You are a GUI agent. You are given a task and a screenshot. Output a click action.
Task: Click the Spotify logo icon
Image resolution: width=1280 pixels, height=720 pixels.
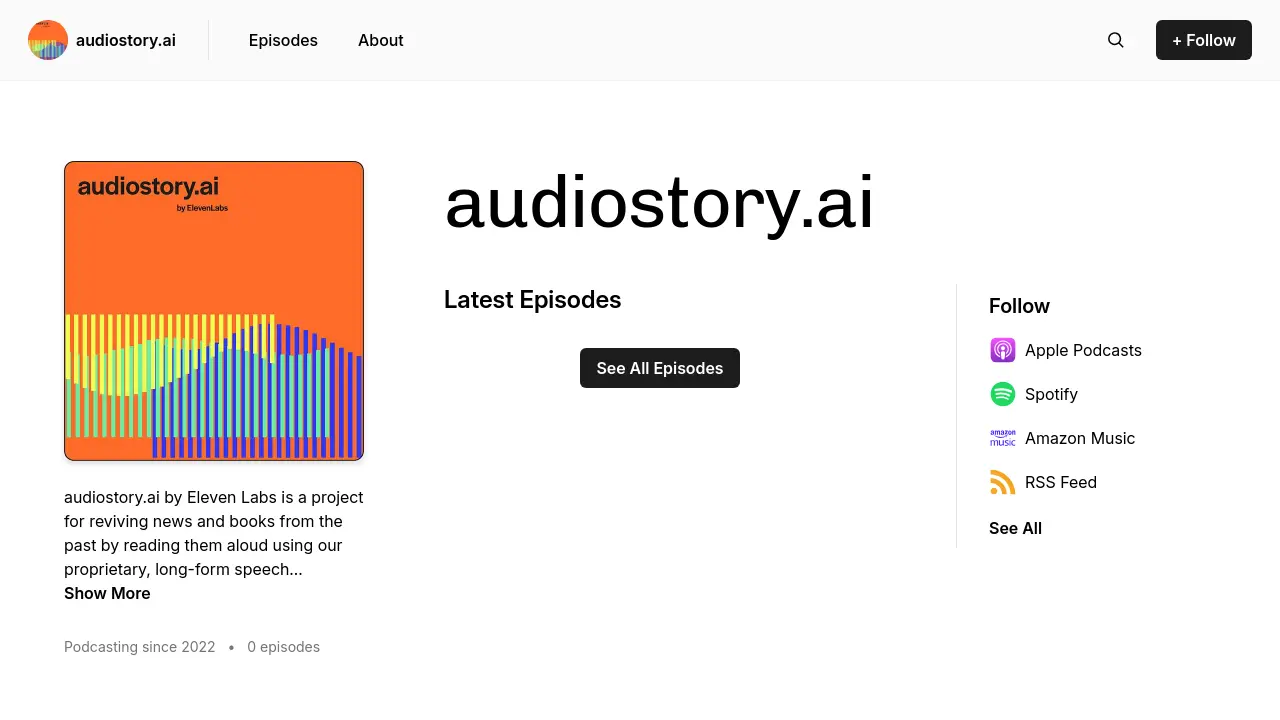pos(1003,394)
